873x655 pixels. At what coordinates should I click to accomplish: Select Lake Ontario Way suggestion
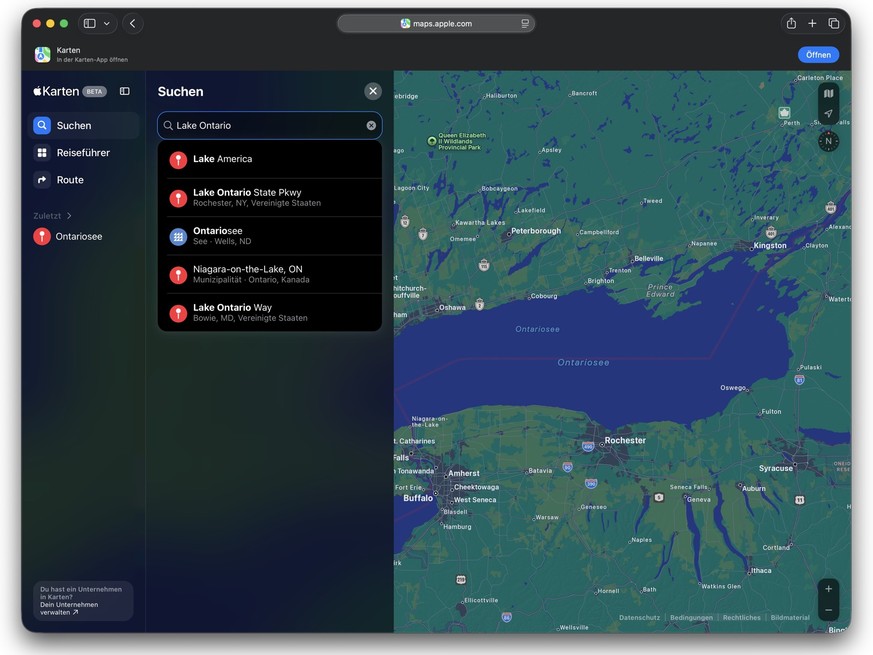[271, 312]
